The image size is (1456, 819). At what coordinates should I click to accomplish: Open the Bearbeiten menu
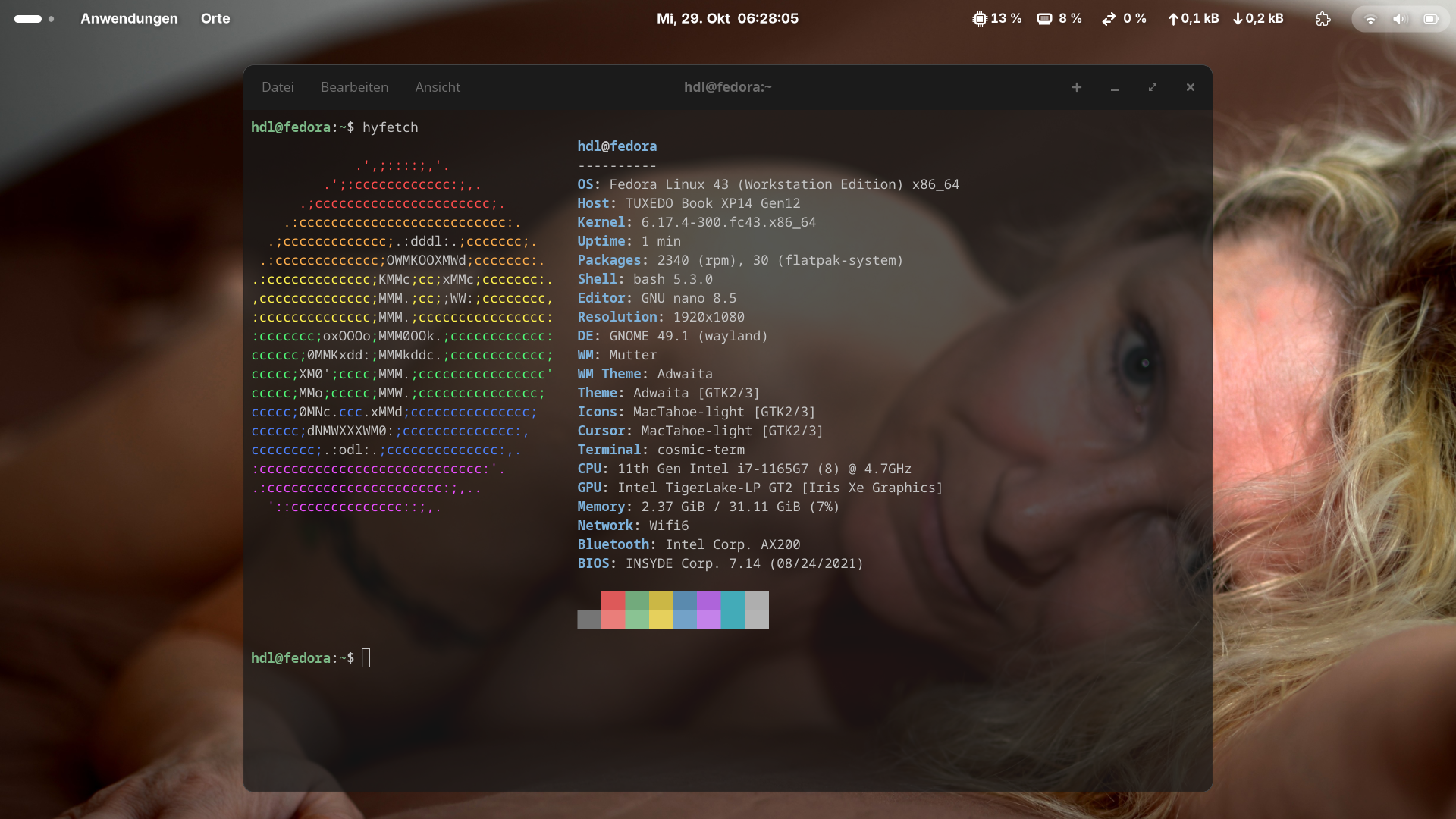click(x=354, y=87)
